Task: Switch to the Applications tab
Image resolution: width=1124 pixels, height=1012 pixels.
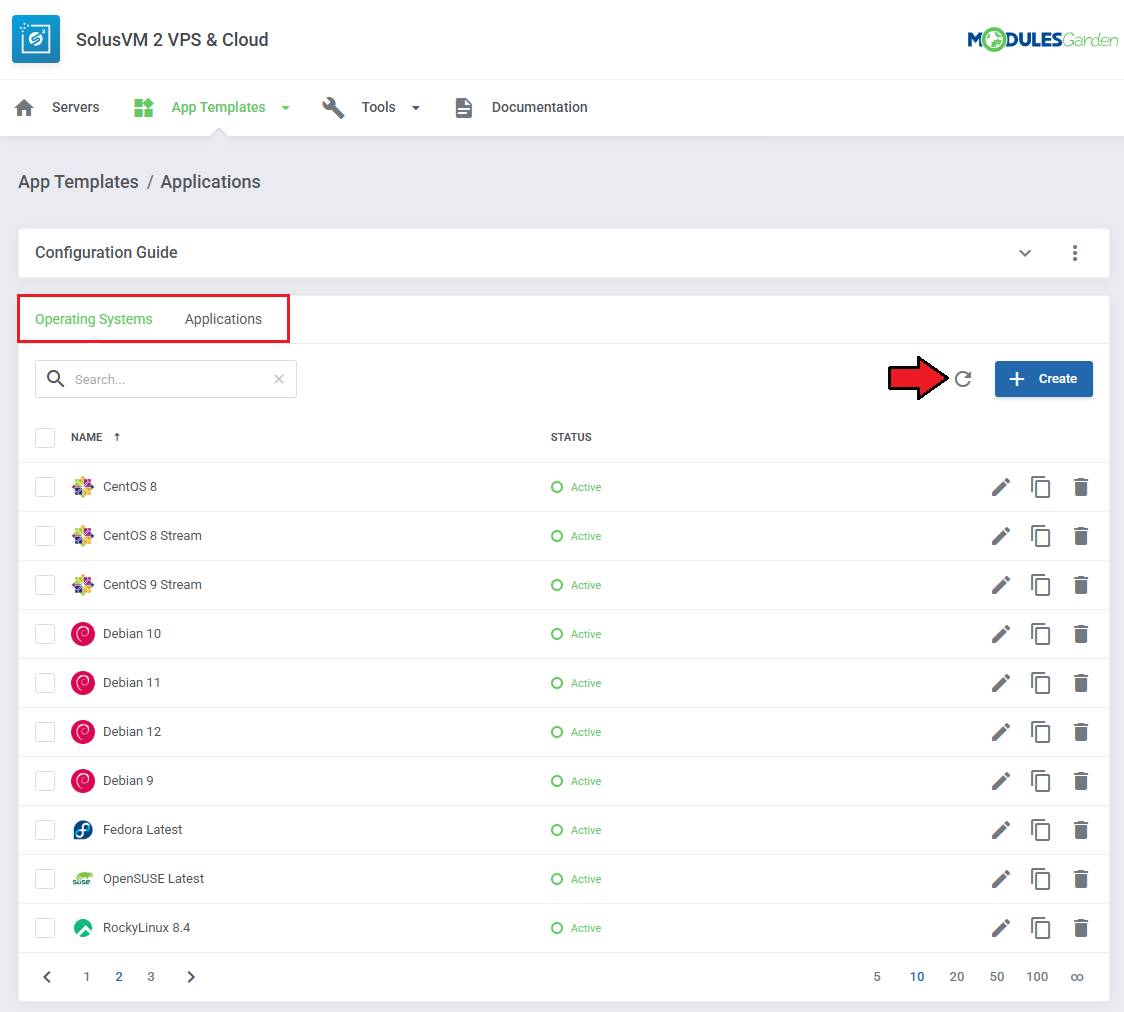Action: coord(223,319)
